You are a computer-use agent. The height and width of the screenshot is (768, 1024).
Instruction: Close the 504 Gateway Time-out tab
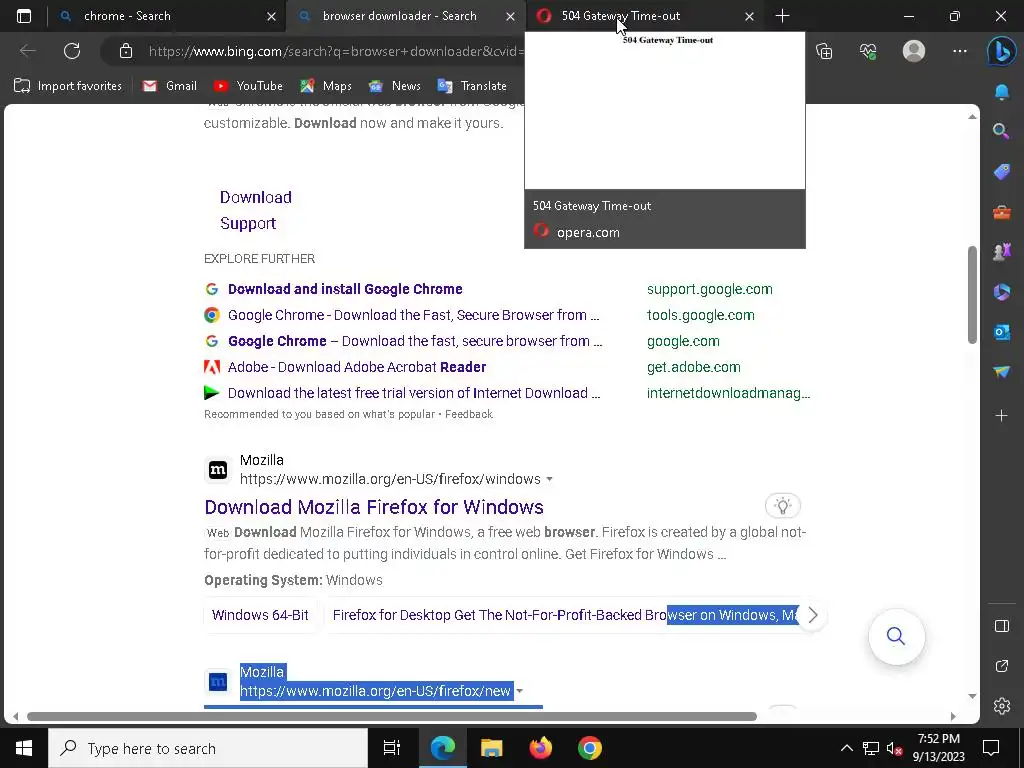pyautogui.click(x=750, y=16)
